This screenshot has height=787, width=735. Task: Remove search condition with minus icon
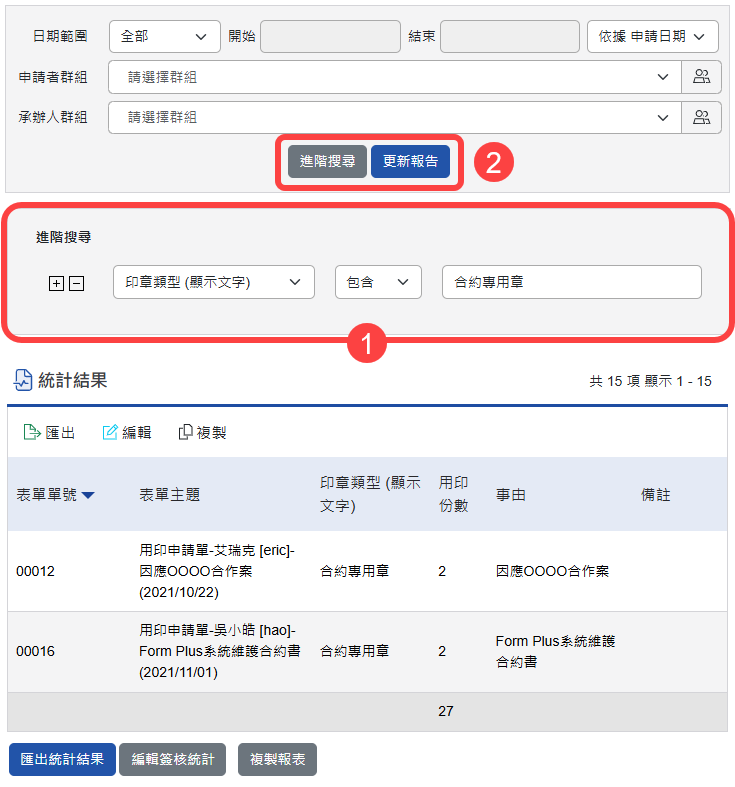click(x=76, y=284)
